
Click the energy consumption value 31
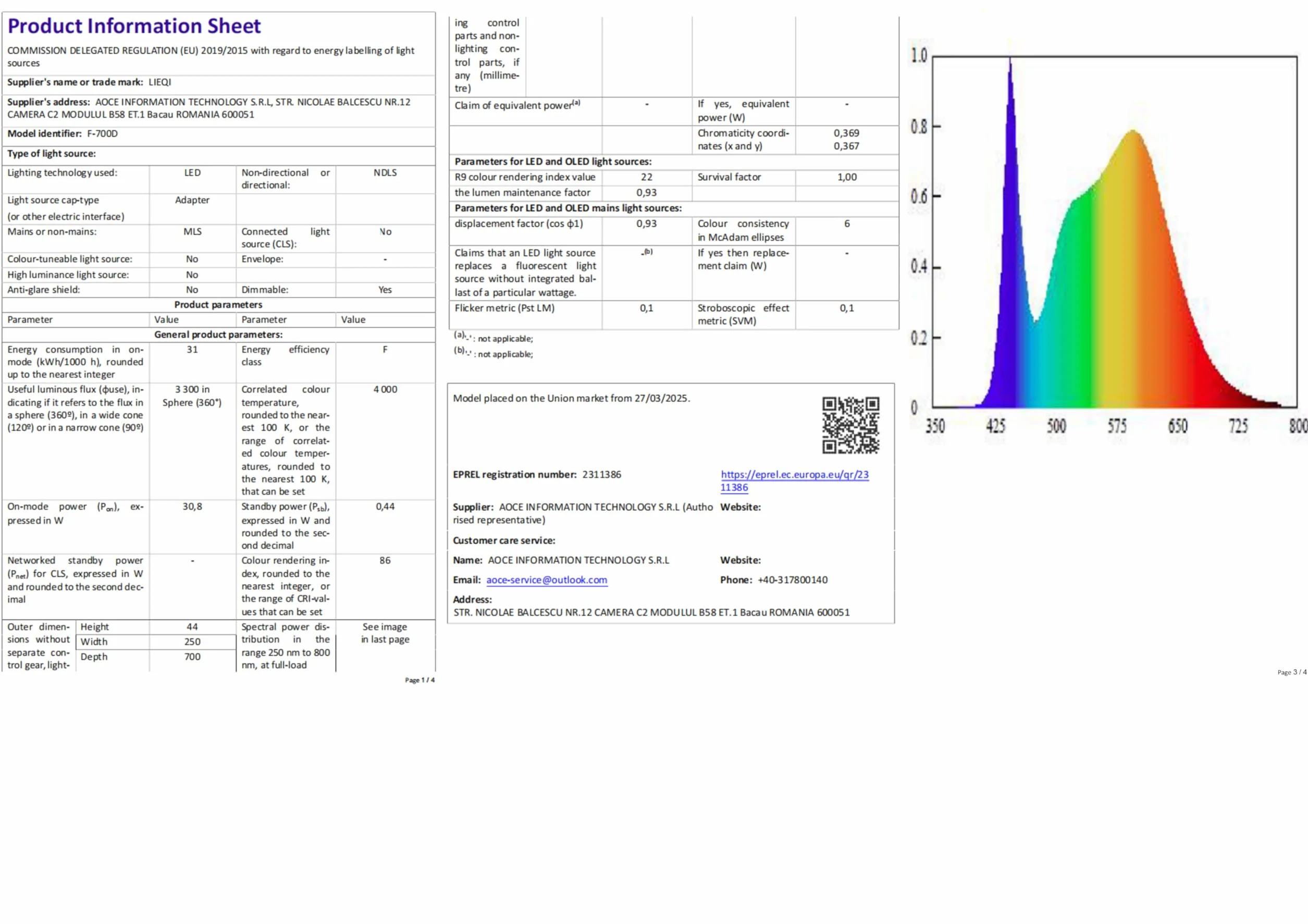point(192,349)
